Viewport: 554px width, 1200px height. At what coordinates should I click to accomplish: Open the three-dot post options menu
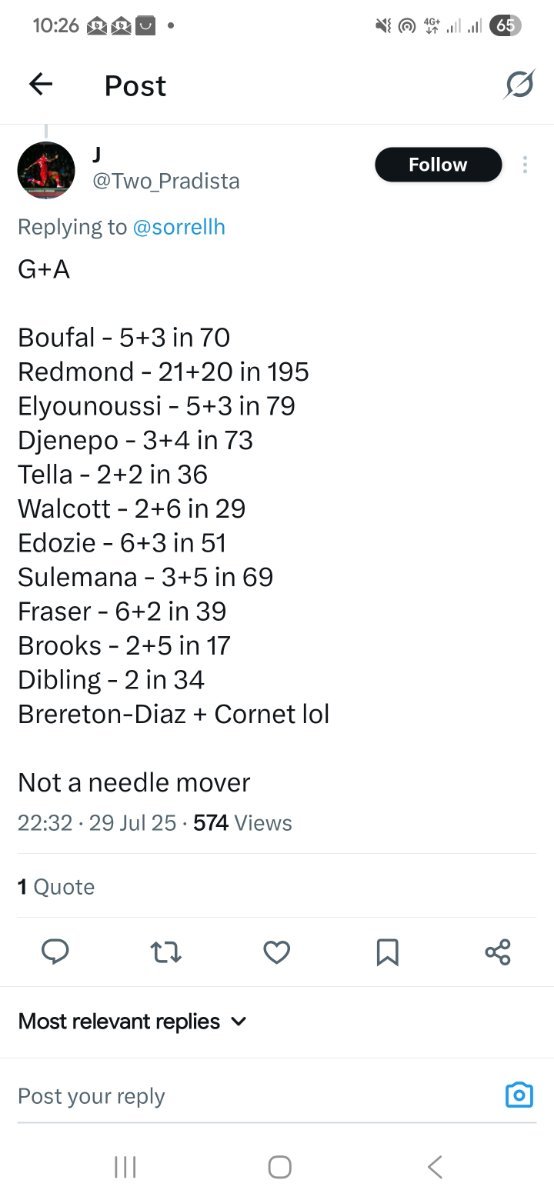[x=525, y=165]
